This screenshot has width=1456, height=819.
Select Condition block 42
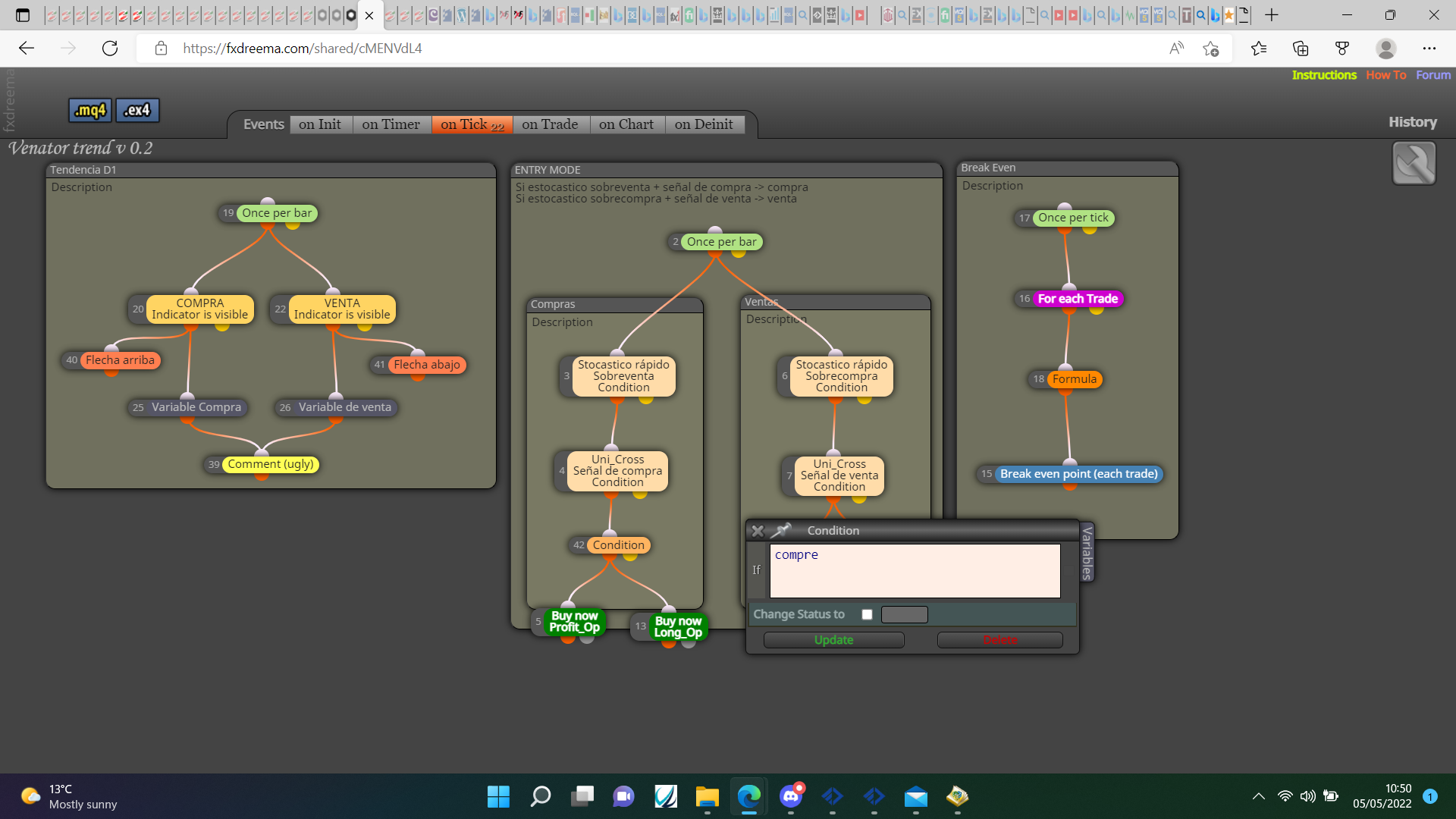click(619, 545)
